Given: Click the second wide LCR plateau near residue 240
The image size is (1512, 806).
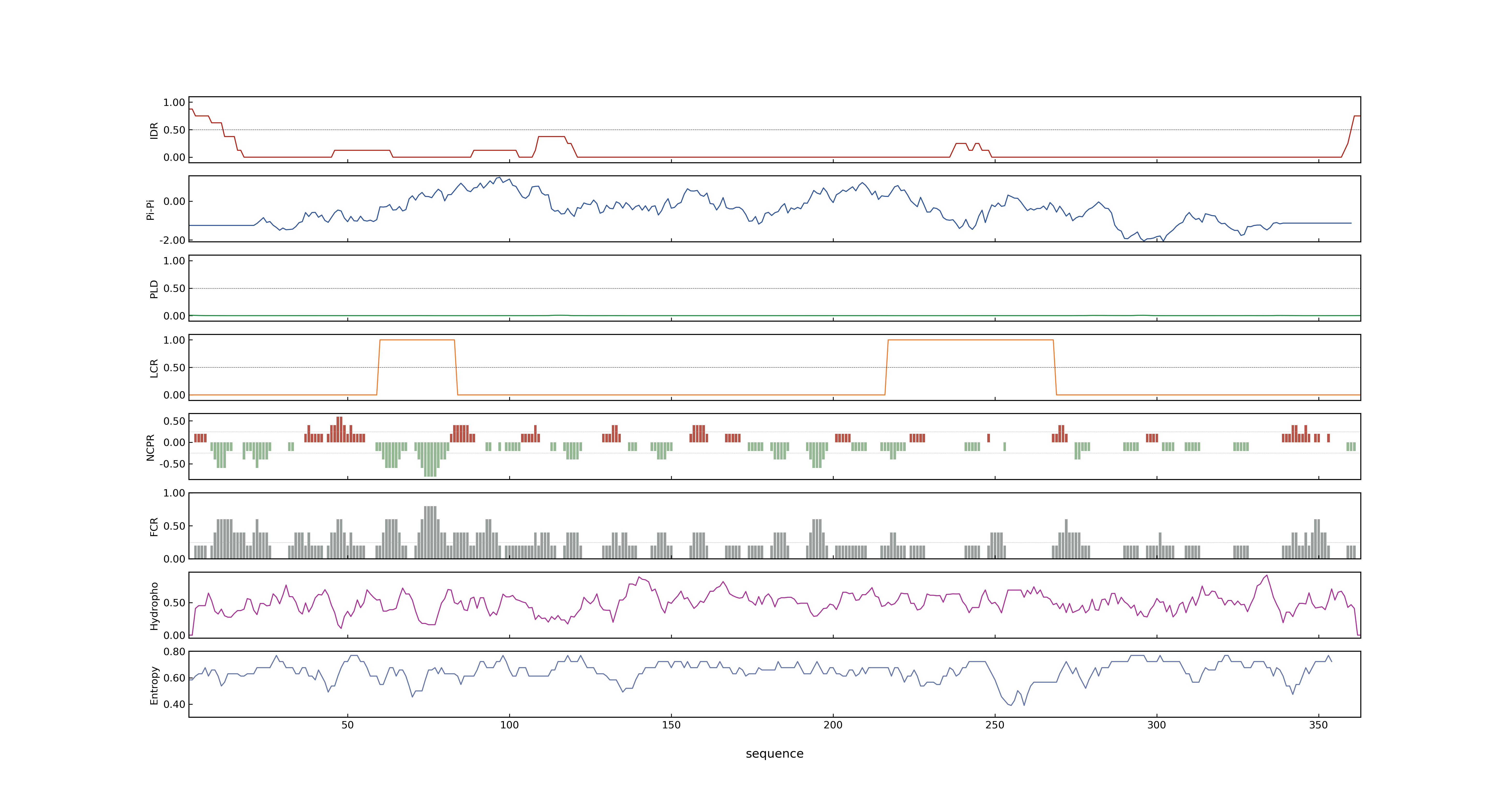Looking at the screenshot, I should tap(970, 340).
